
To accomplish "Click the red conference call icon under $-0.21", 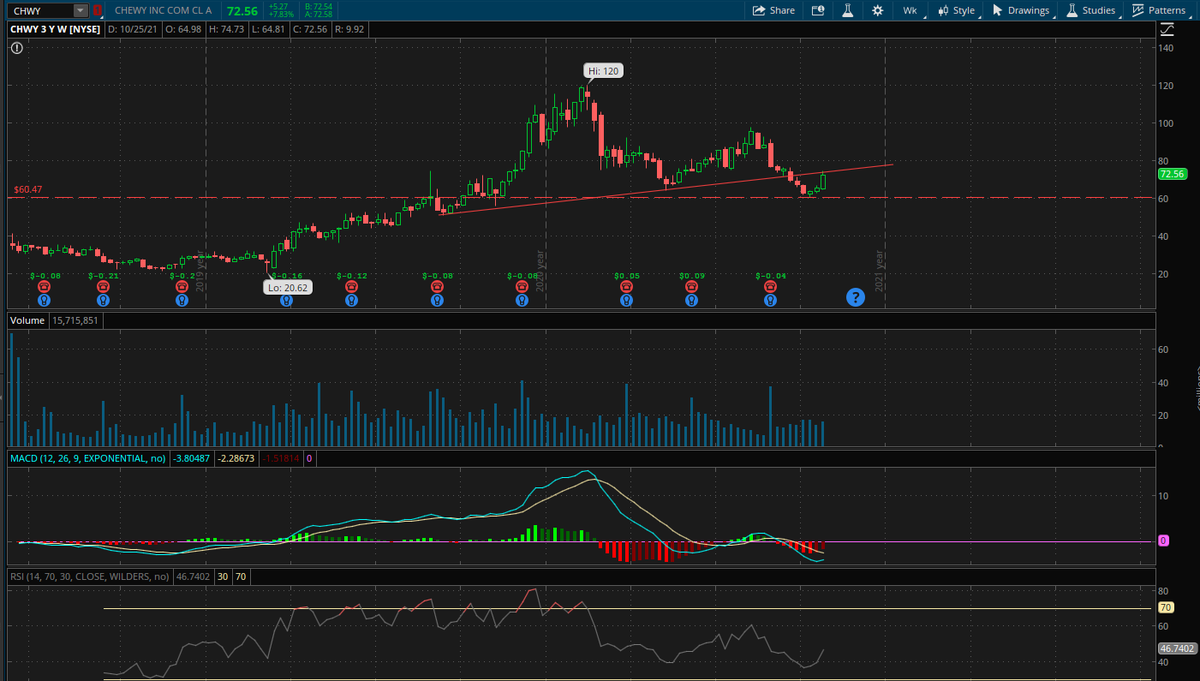I will [102, 286].
